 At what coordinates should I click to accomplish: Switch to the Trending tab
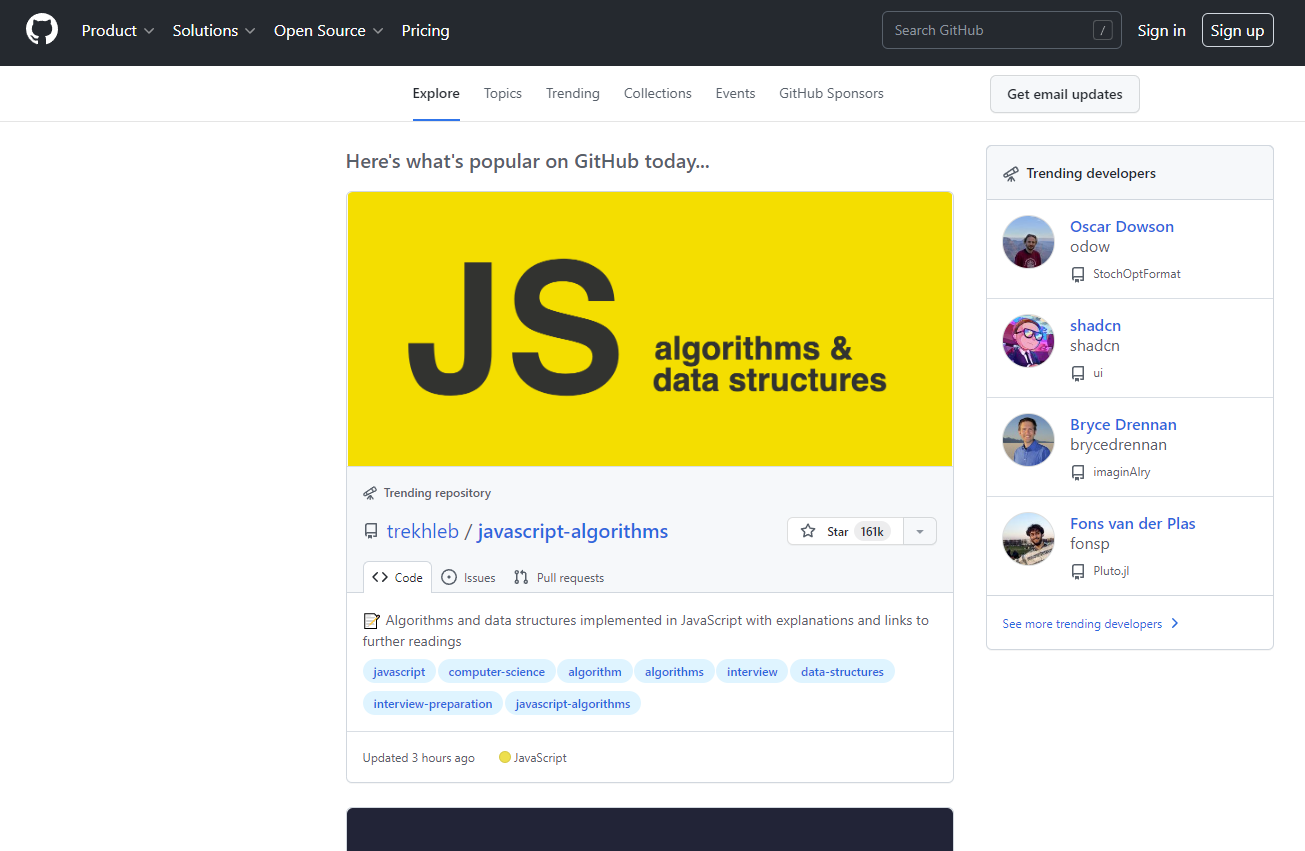tap(573, 93)
